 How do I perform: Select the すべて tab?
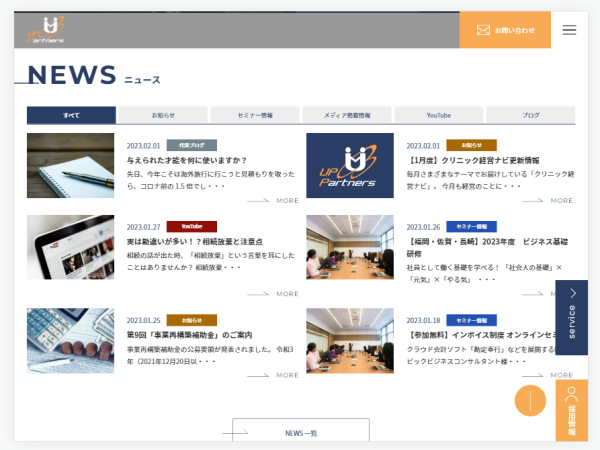click(x=71, y=115)
